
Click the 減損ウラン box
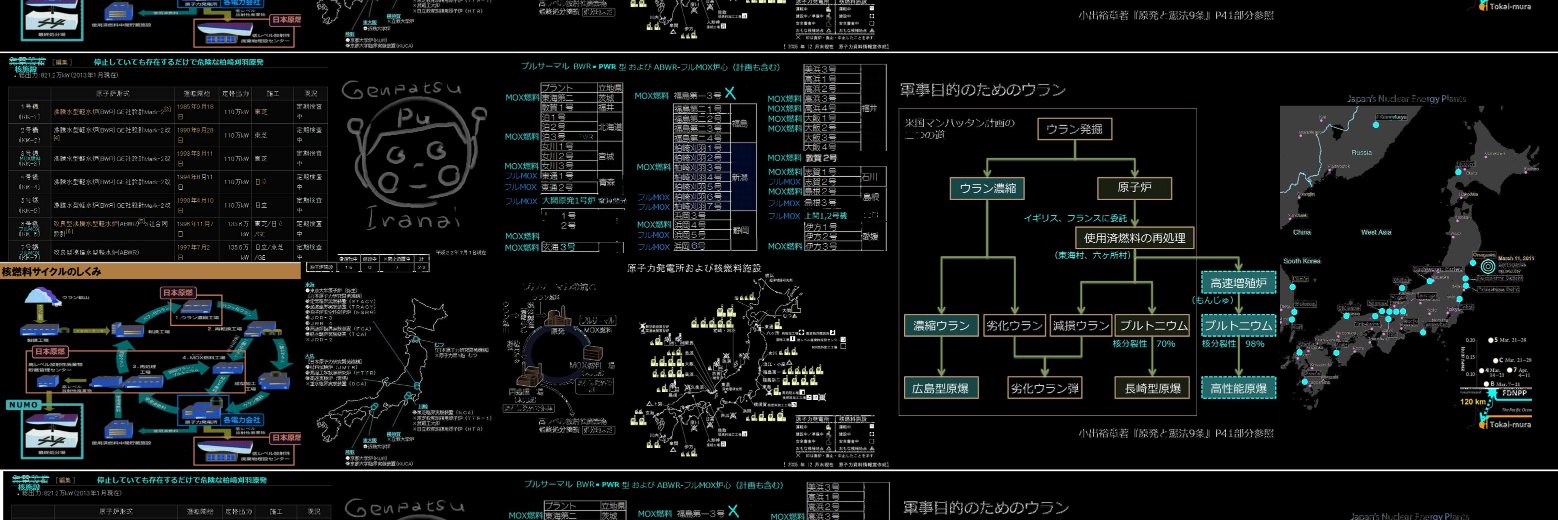[x=1081, y=326]
